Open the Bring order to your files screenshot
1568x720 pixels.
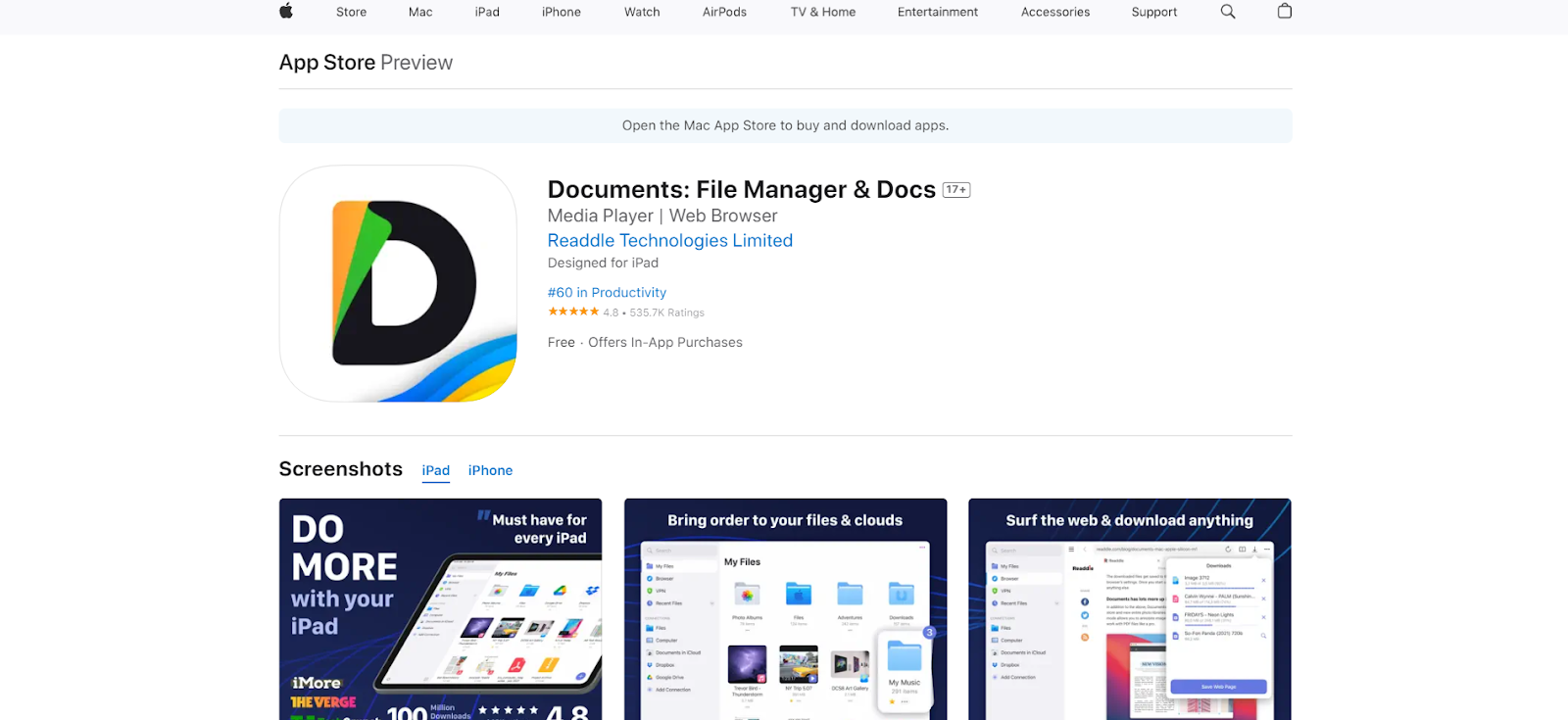click(x=785, y=609)
